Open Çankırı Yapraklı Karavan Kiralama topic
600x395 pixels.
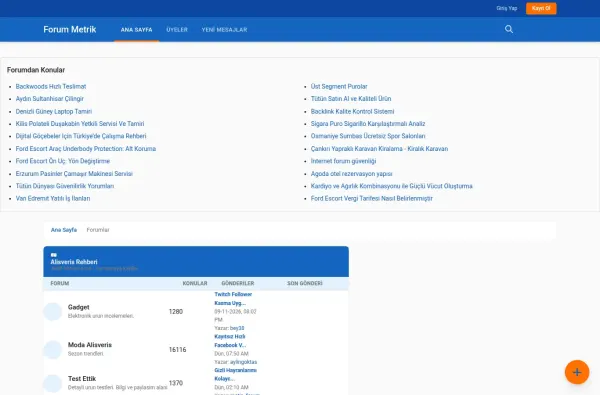(379, 149)
